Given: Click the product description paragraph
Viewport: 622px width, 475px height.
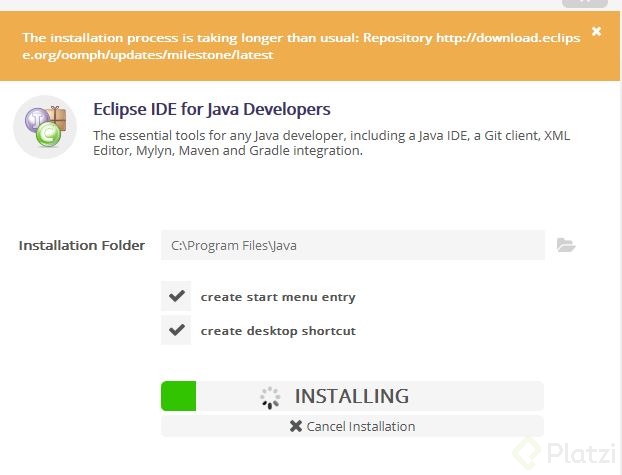Looking at the screenshot, I should click(330, 142).
